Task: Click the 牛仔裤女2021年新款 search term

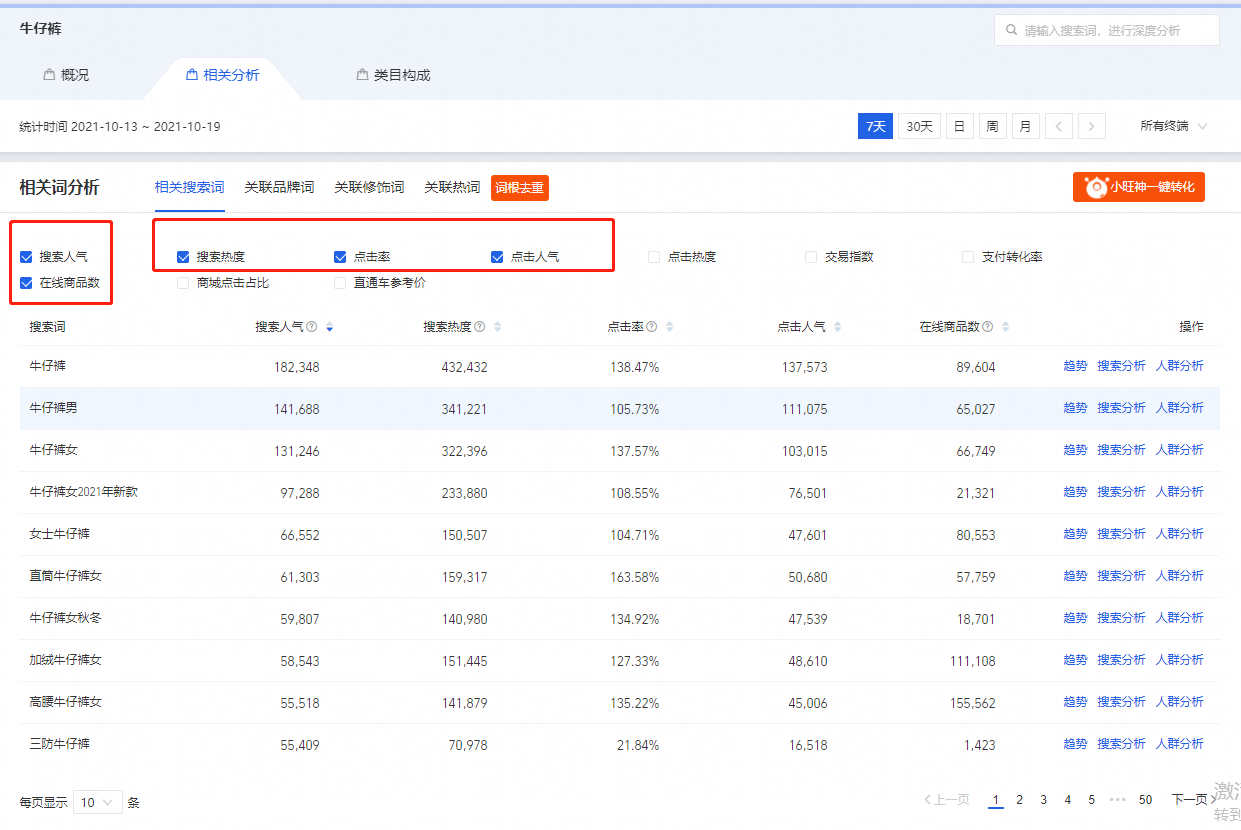Action: tap(83, 492)
